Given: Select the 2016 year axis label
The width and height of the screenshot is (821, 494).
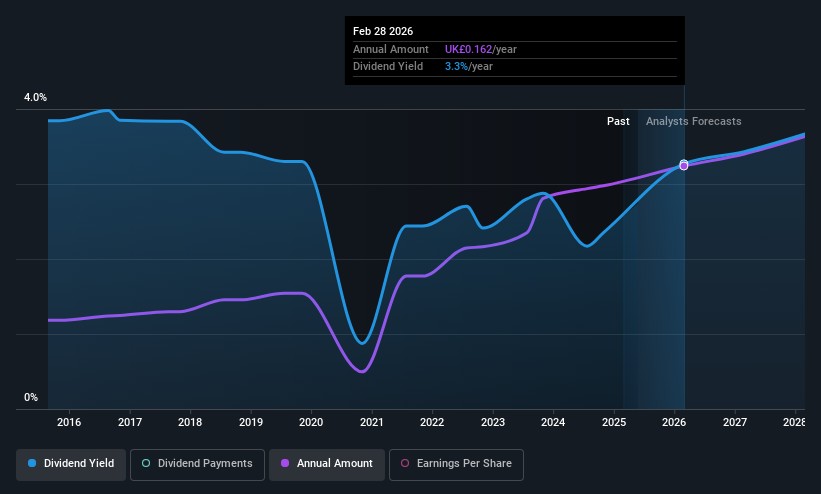Looking at the screenshot, I should click(x=69, y=423).
